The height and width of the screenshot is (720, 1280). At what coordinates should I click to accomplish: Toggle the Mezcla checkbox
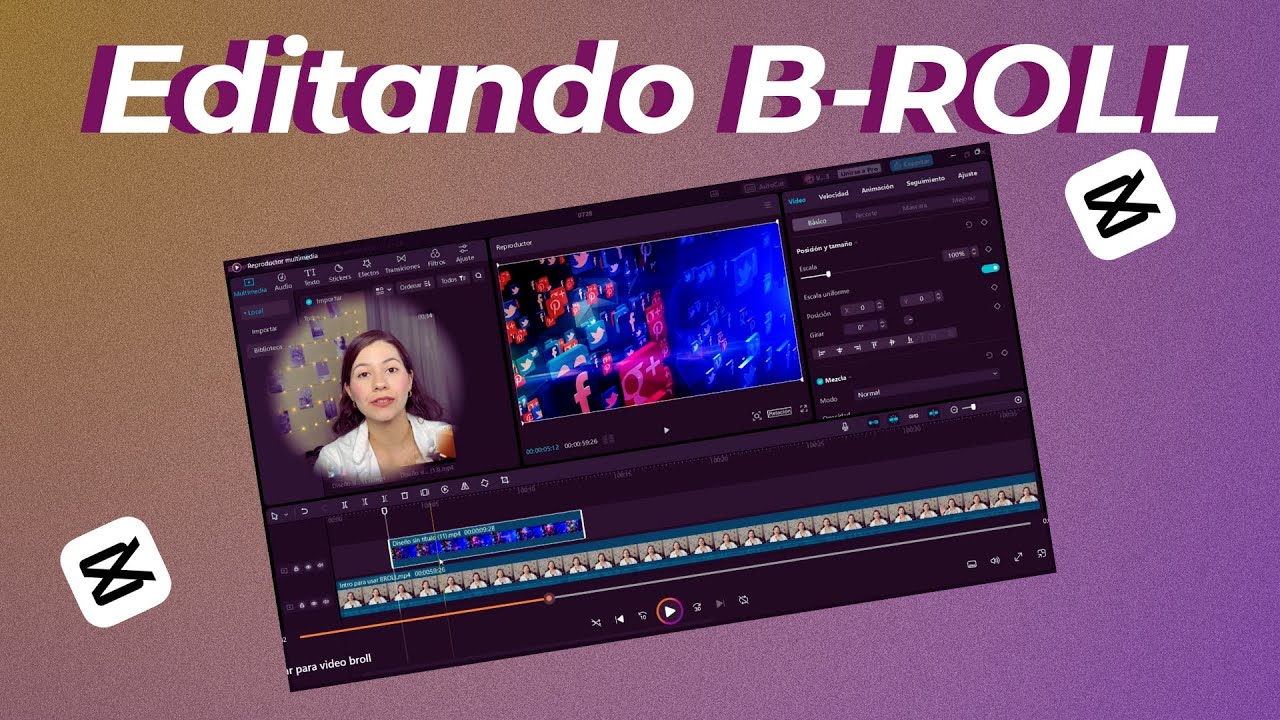pos(821,382)
